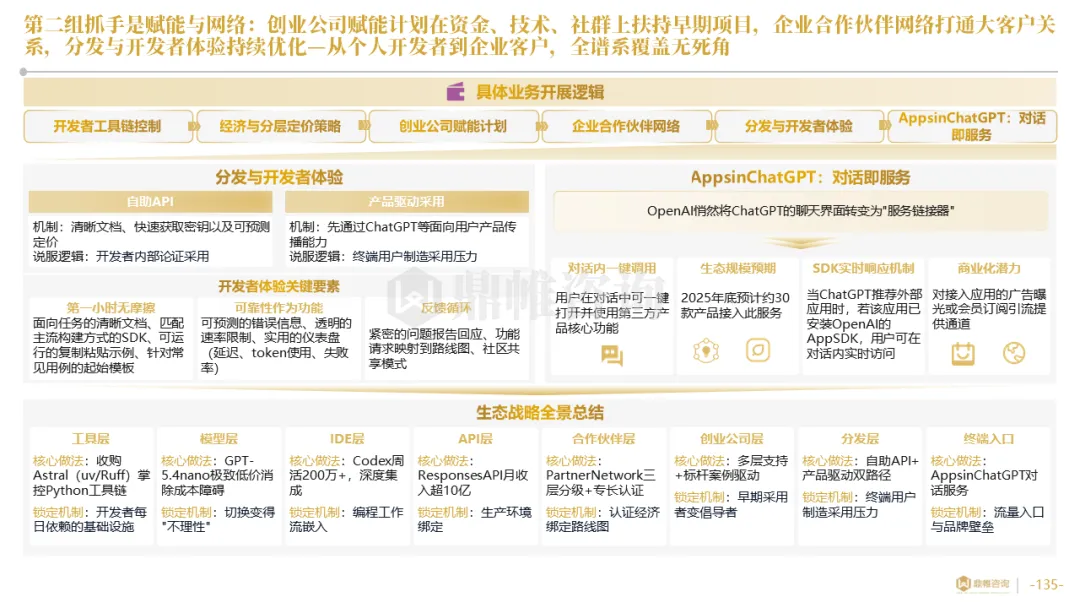1080x608 pixels.
Task: Click the 反馈循环 card title
Action: click(x=446, y=308)
